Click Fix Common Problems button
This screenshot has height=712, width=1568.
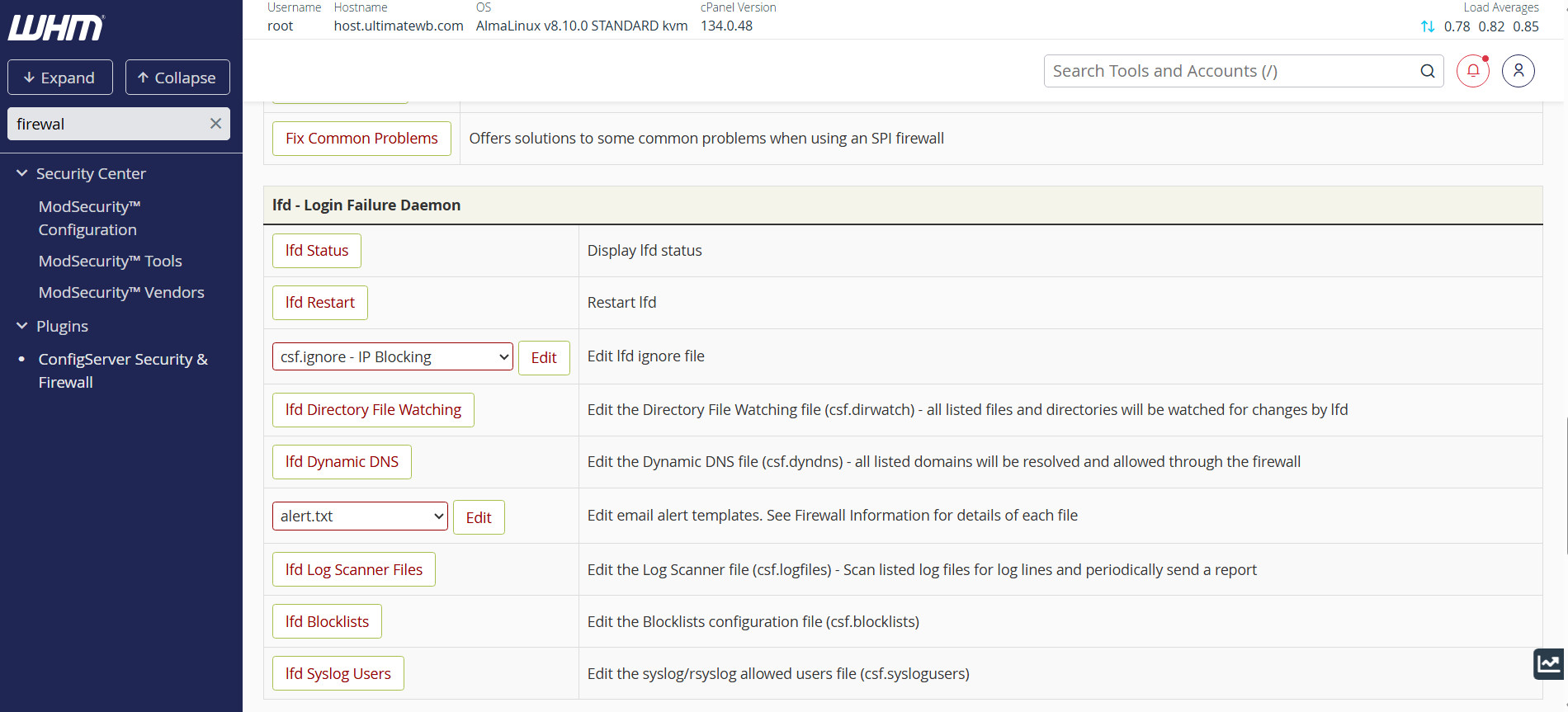coord(361,139)
